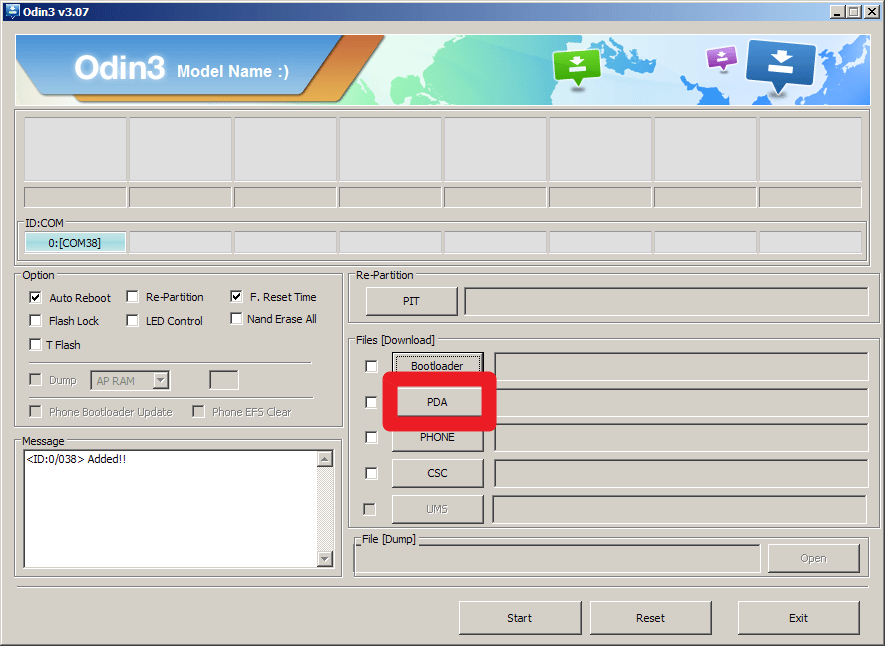
Task: Click the Reset button
Action: pyautogui.click(x=650, y=618)
